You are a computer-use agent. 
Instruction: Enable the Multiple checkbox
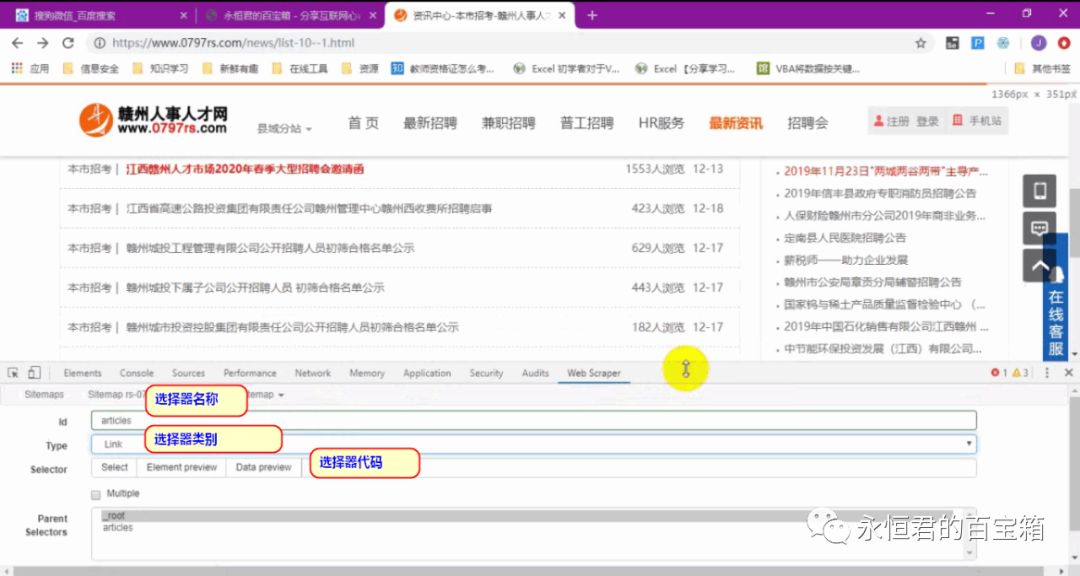pyautogui.click(x=96, y=494)
